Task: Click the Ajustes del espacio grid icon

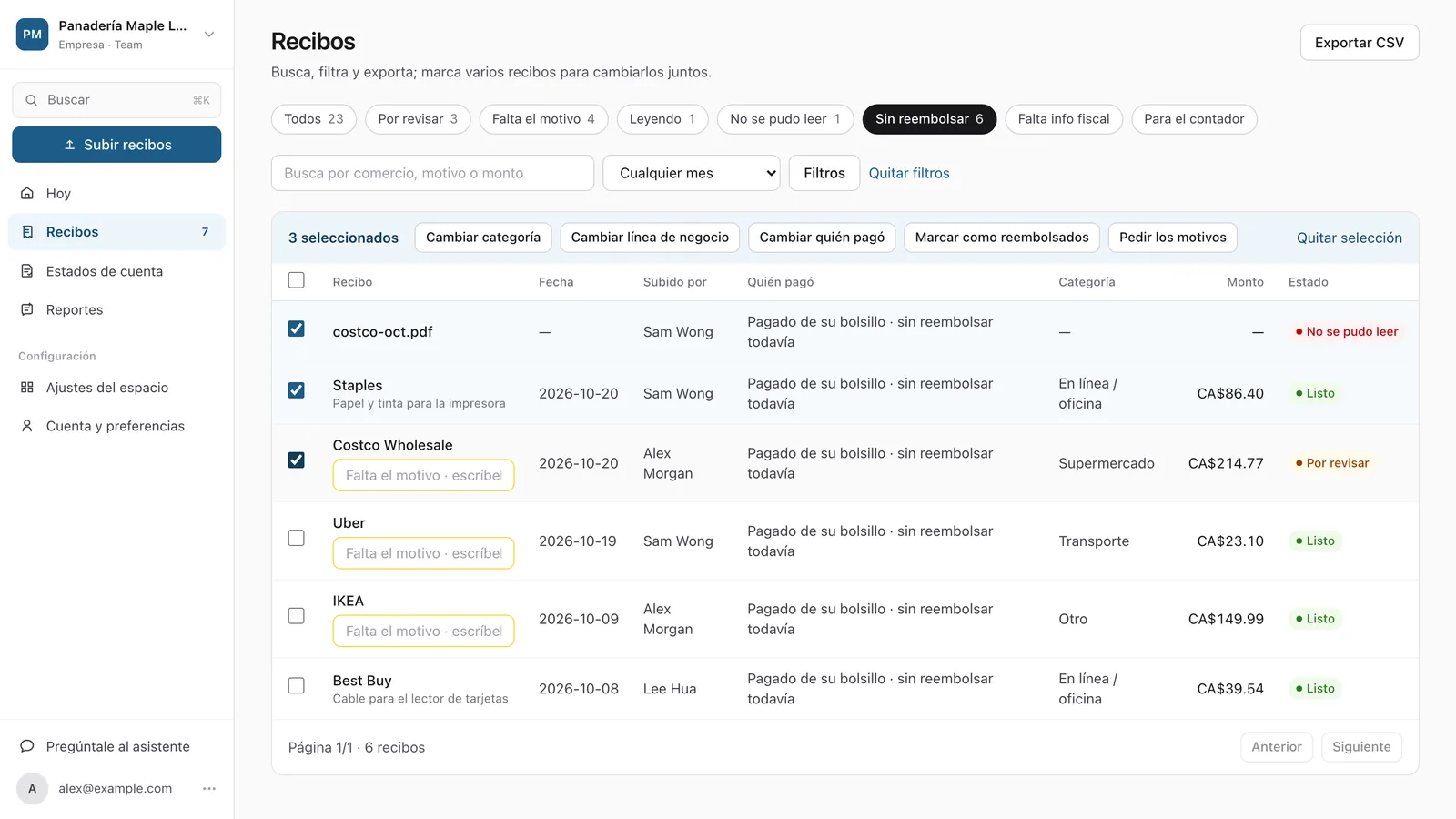Action: (x=27, y=388)
